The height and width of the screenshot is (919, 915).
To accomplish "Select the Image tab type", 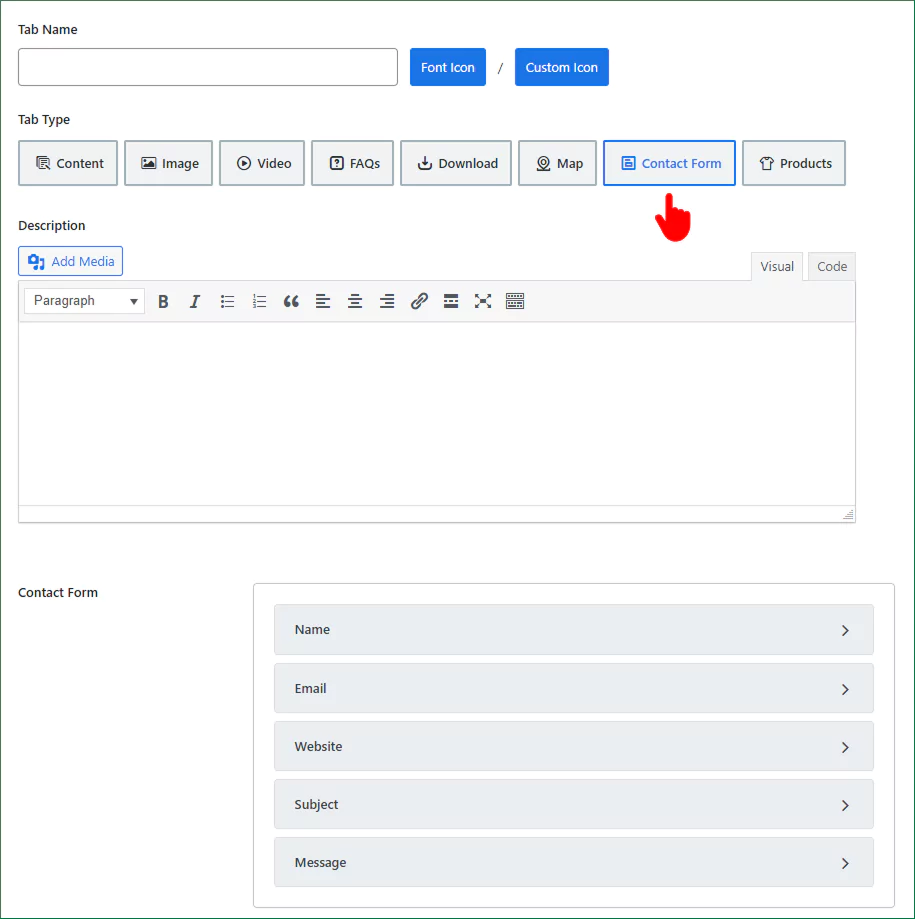I will tap(168, 163).
